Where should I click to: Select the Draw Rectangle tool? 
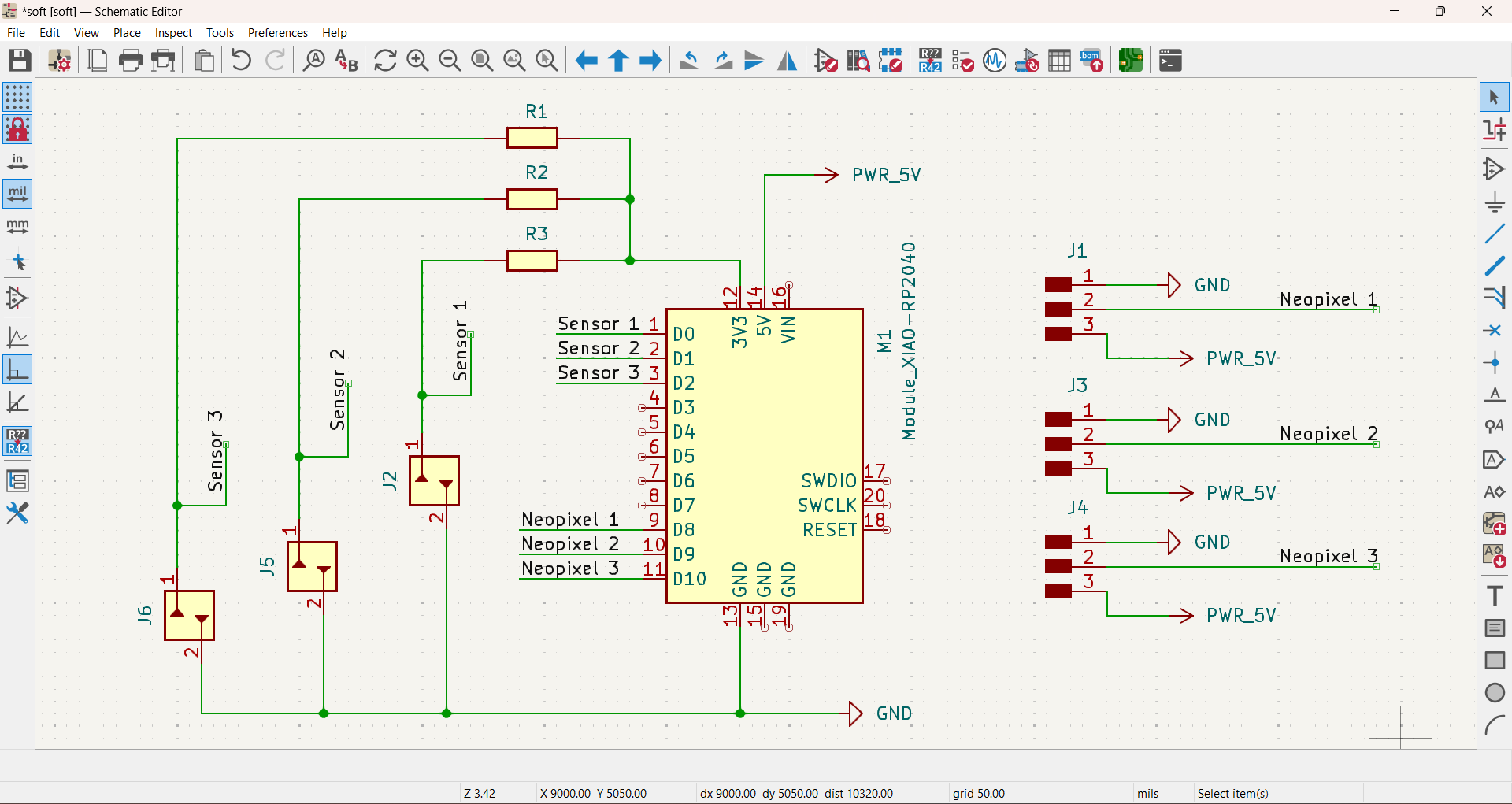(1495, 660)
